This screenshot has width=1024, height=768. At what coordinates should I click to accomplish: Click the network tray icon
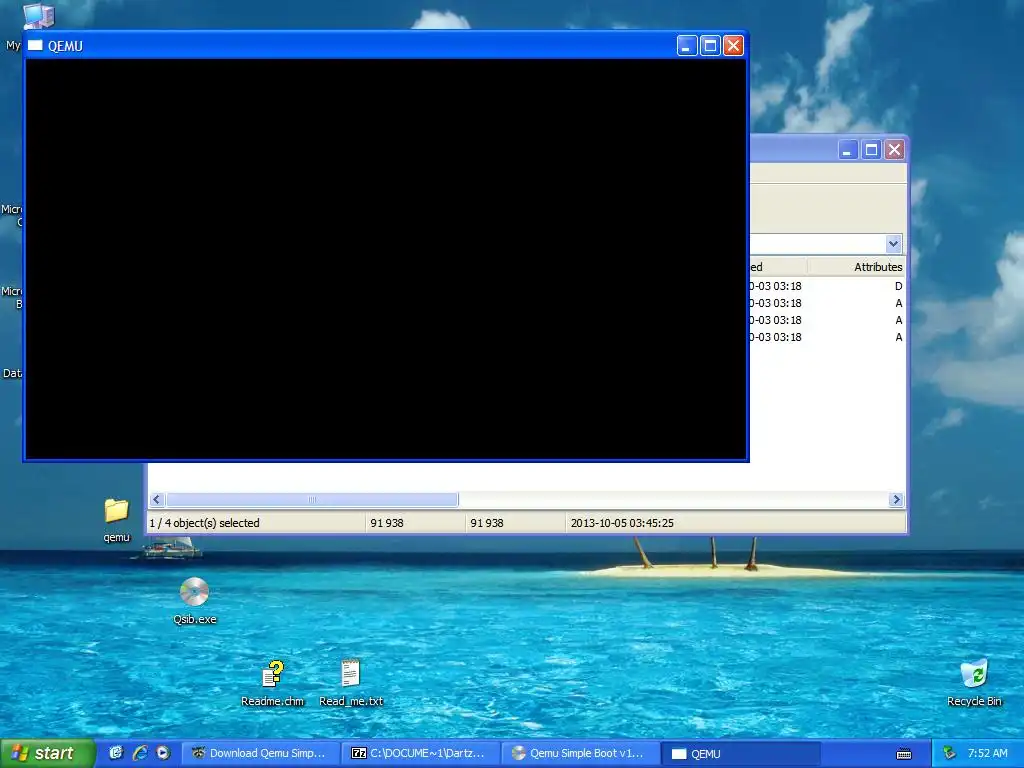click(x=950, y=753)
